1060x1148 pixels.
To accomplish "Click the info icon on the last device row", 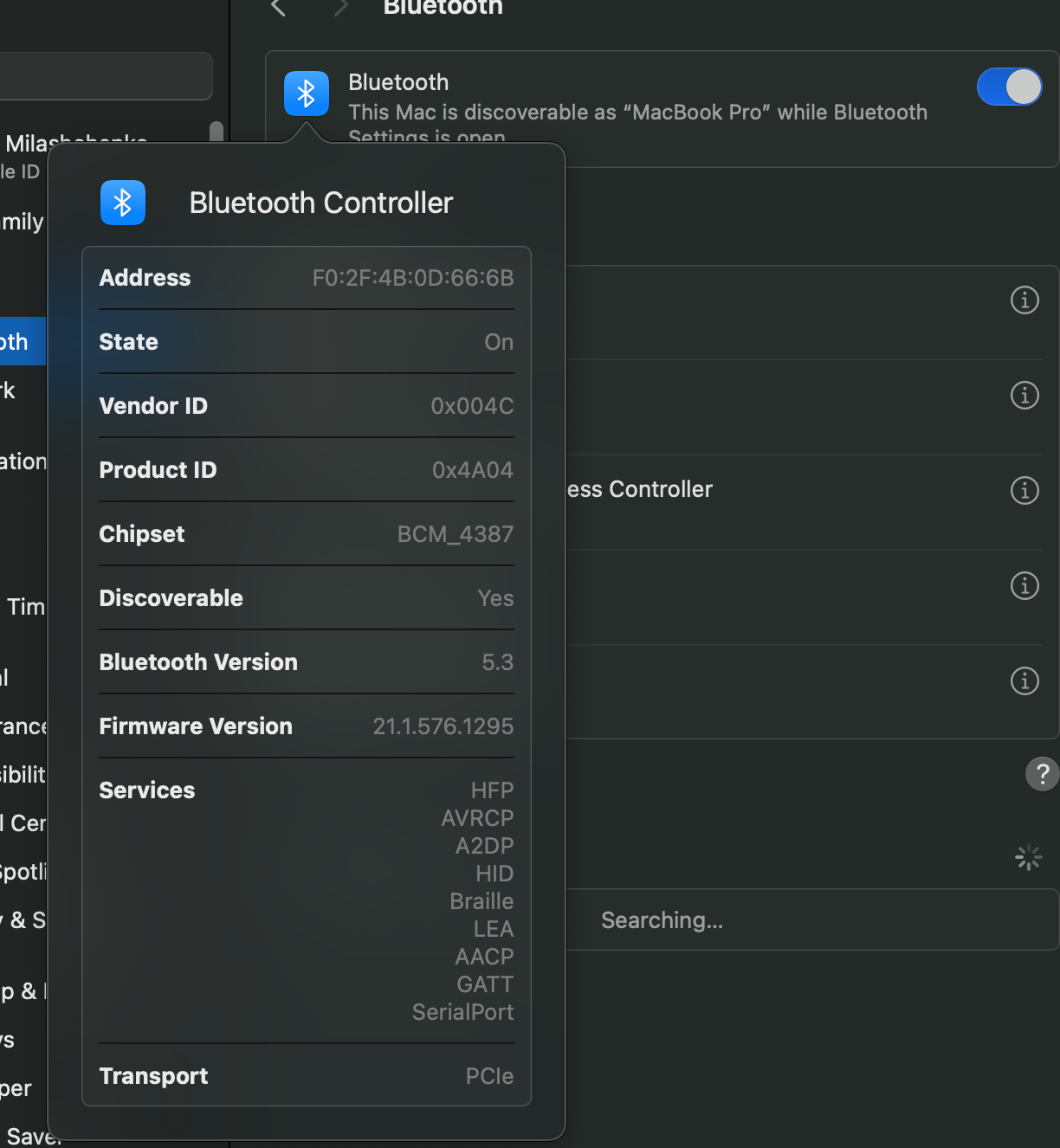I will point(1024,681).
